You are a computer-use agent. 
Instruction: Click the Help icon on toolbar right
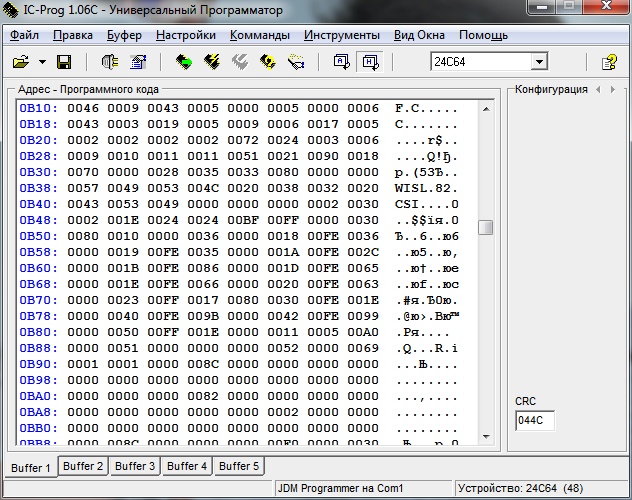point(609,62)
